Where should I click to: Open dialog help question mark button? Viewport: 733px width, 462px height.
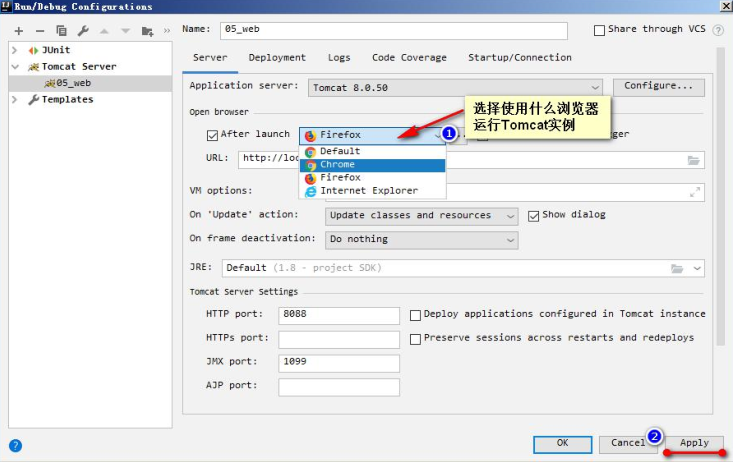click(x=15, y=445)
